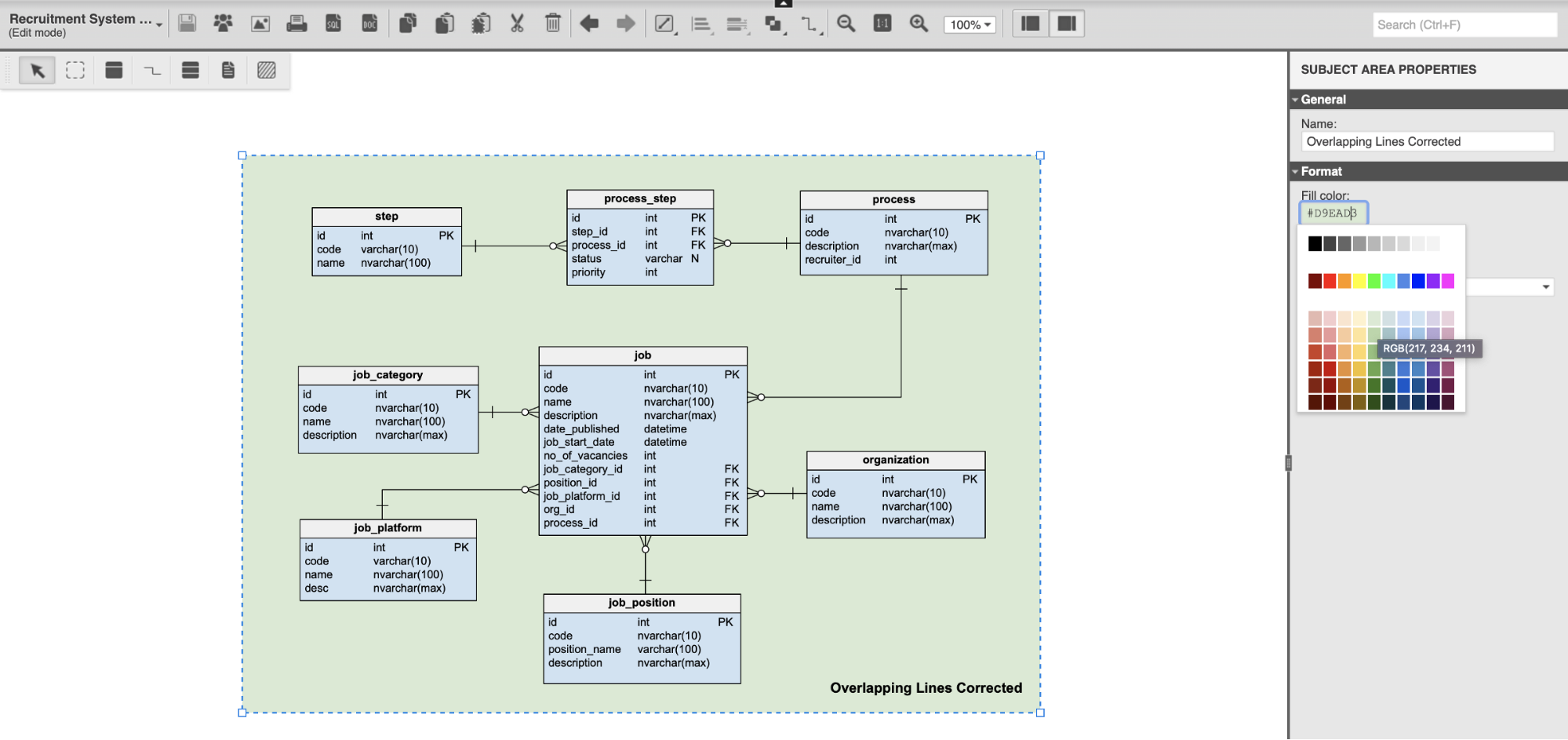Click the 'Overlapping Lines Corrected' area label

[x=926, y=688]
